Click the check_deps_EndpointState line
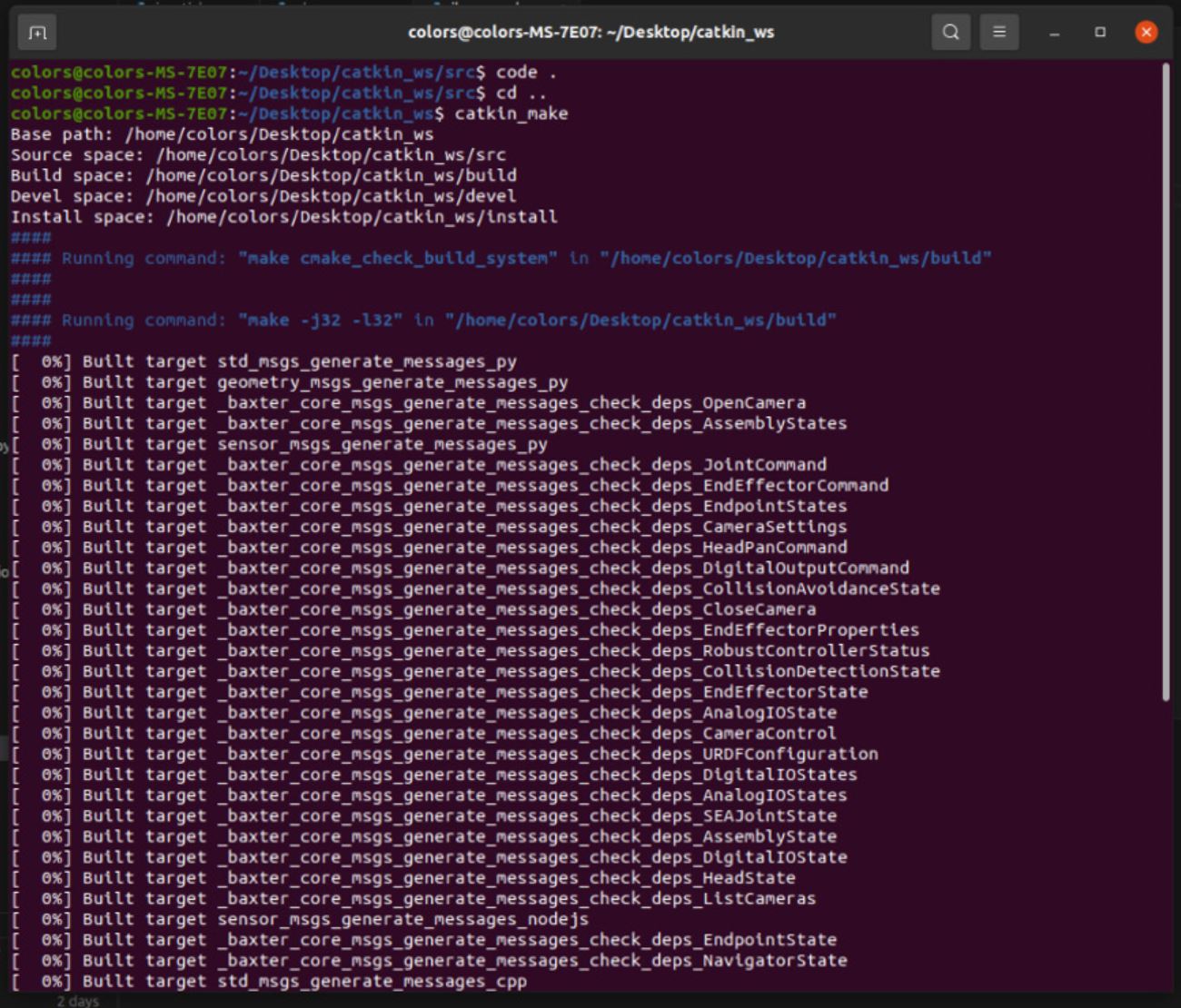Screen dimensions: 1181x1008 click(424, 940)
